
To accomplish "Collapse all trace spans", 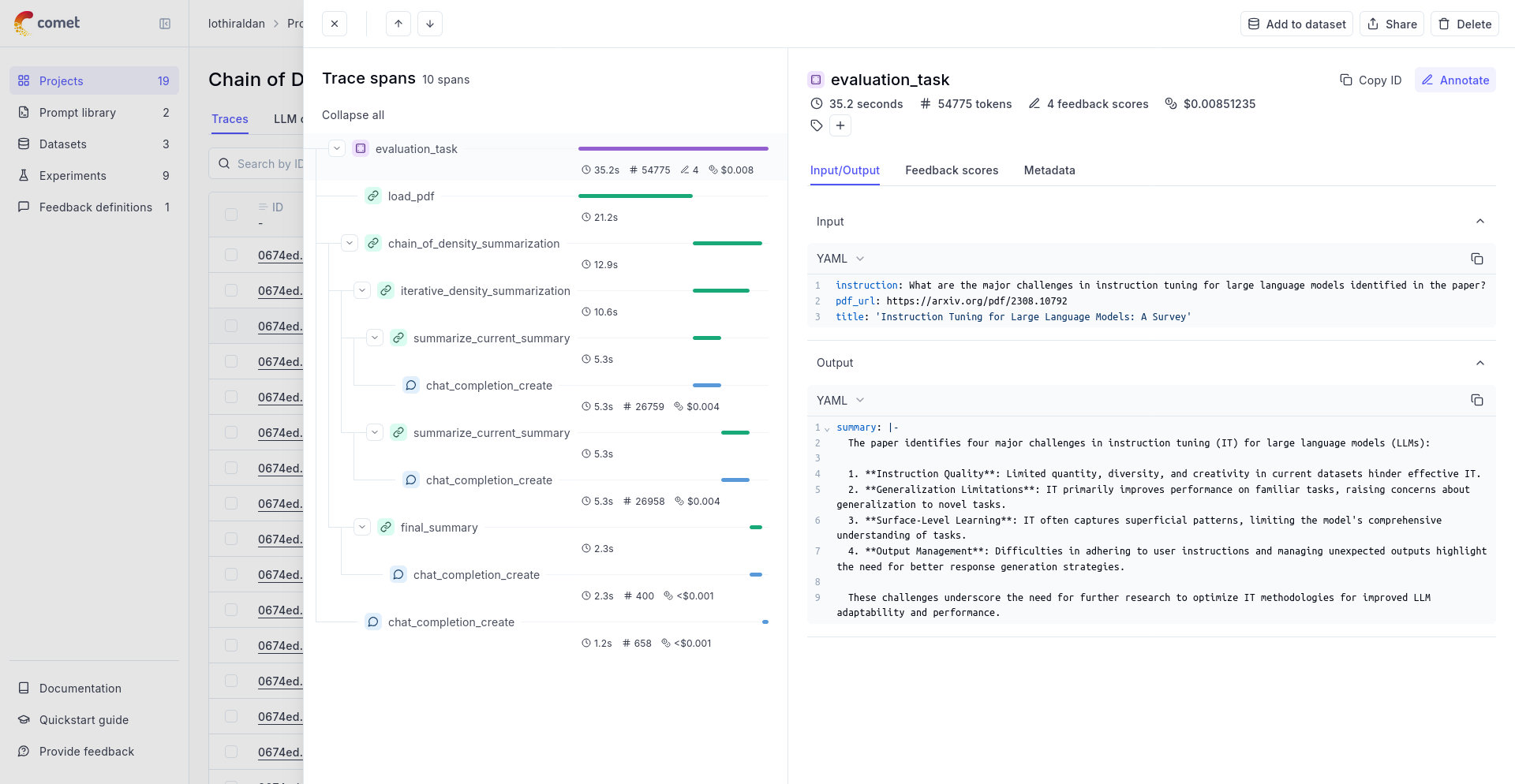I will pos(353,115).
